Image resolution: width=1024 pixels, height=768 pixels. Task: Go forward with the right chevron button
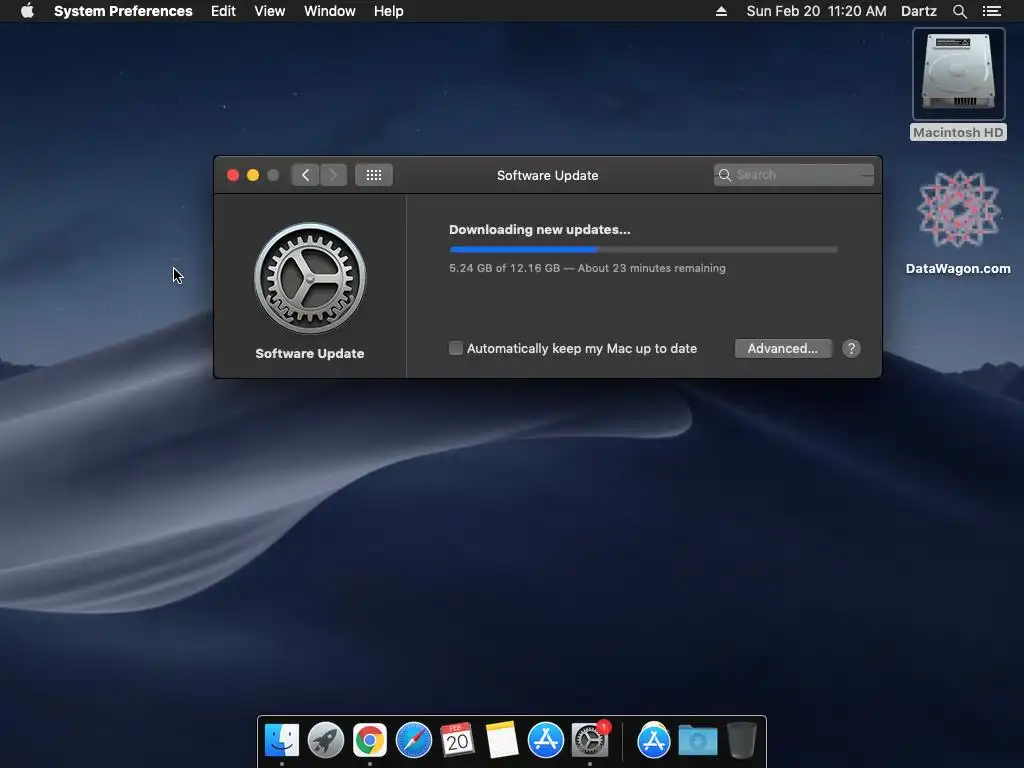333,175
